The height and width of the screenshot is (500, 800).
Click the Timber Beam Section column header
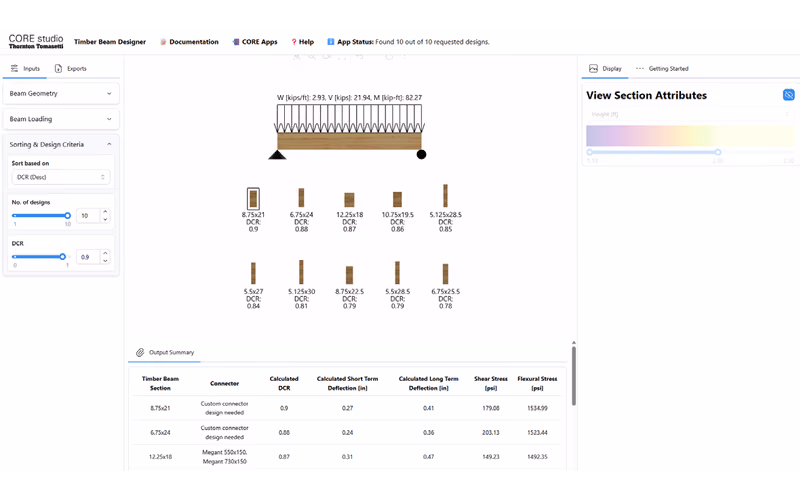160,383
